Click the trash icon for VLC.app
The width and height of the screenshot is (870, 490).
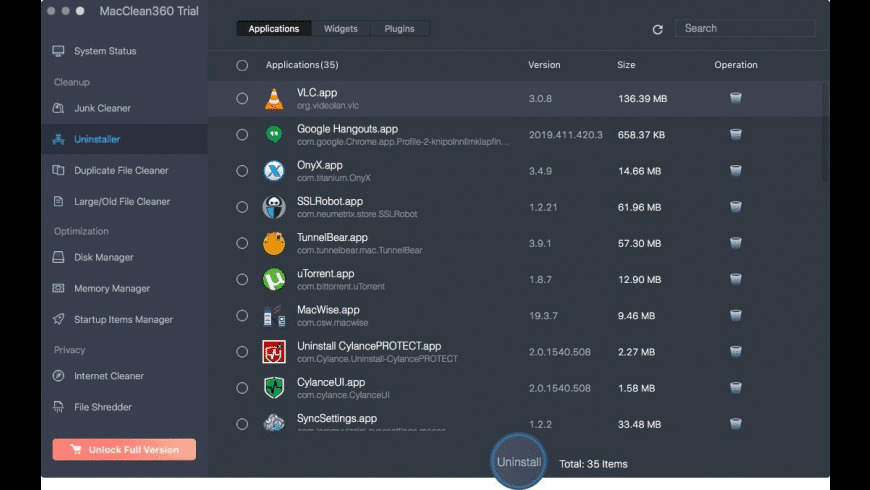click(735, 98)
